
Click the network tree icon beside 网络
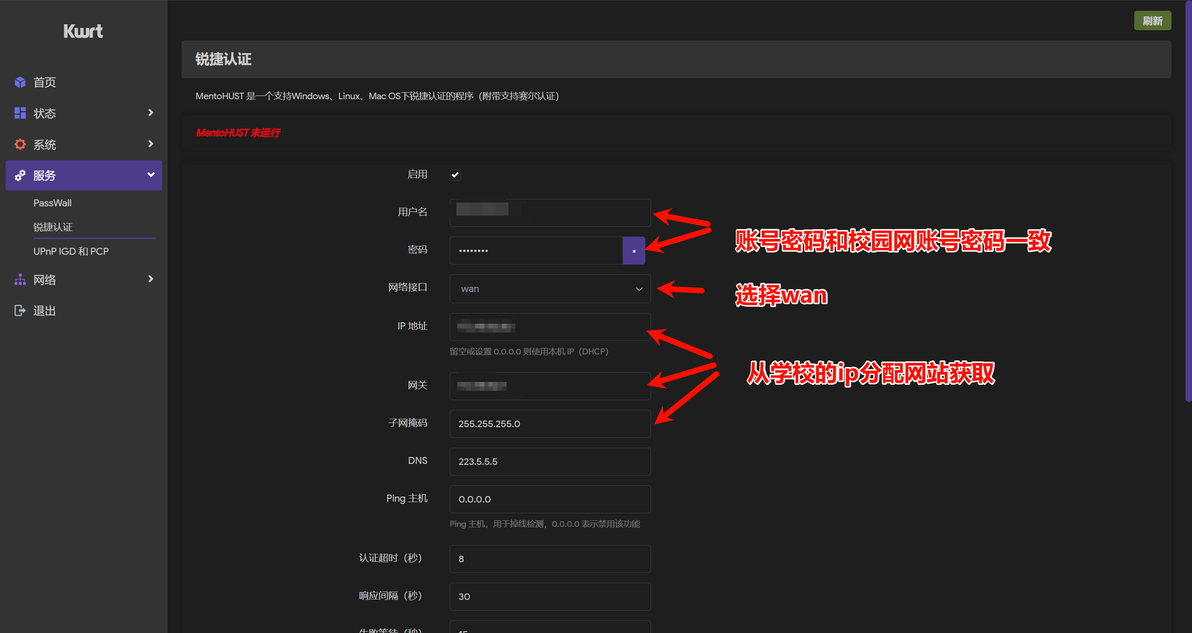[21, 280]
